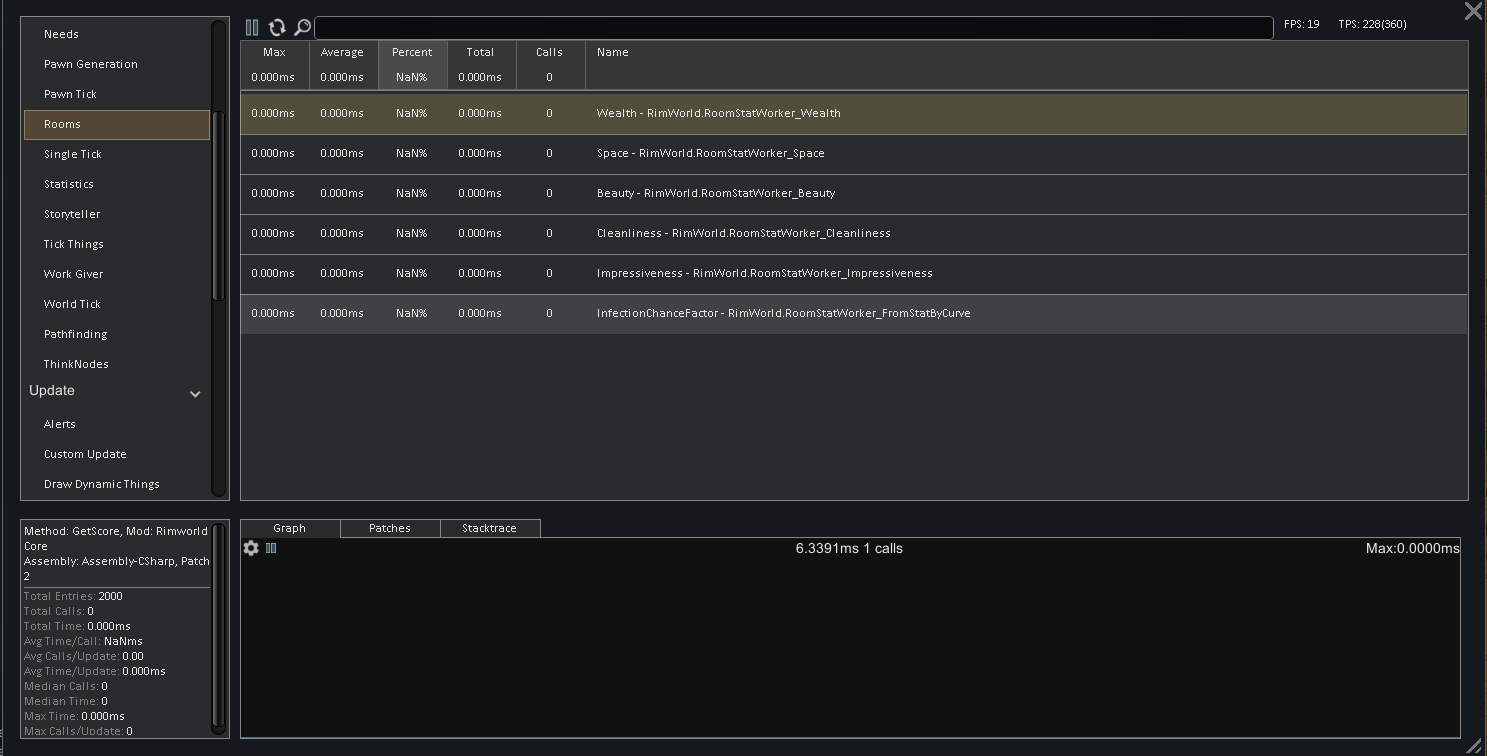This screenshot has width=1487, height=756.
Task: Click the FPS: 19 readout
Action: [1302, 24]
